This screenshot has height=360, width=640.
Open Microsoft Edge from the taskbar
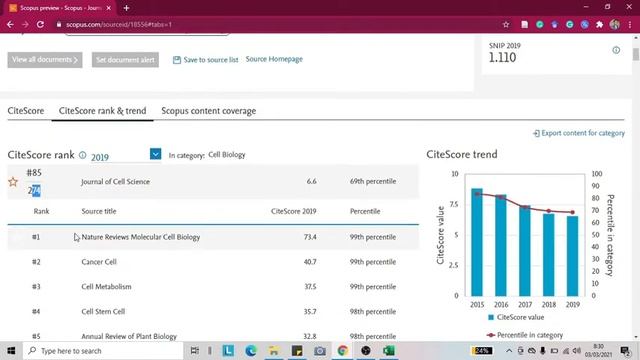click(251, 351)
